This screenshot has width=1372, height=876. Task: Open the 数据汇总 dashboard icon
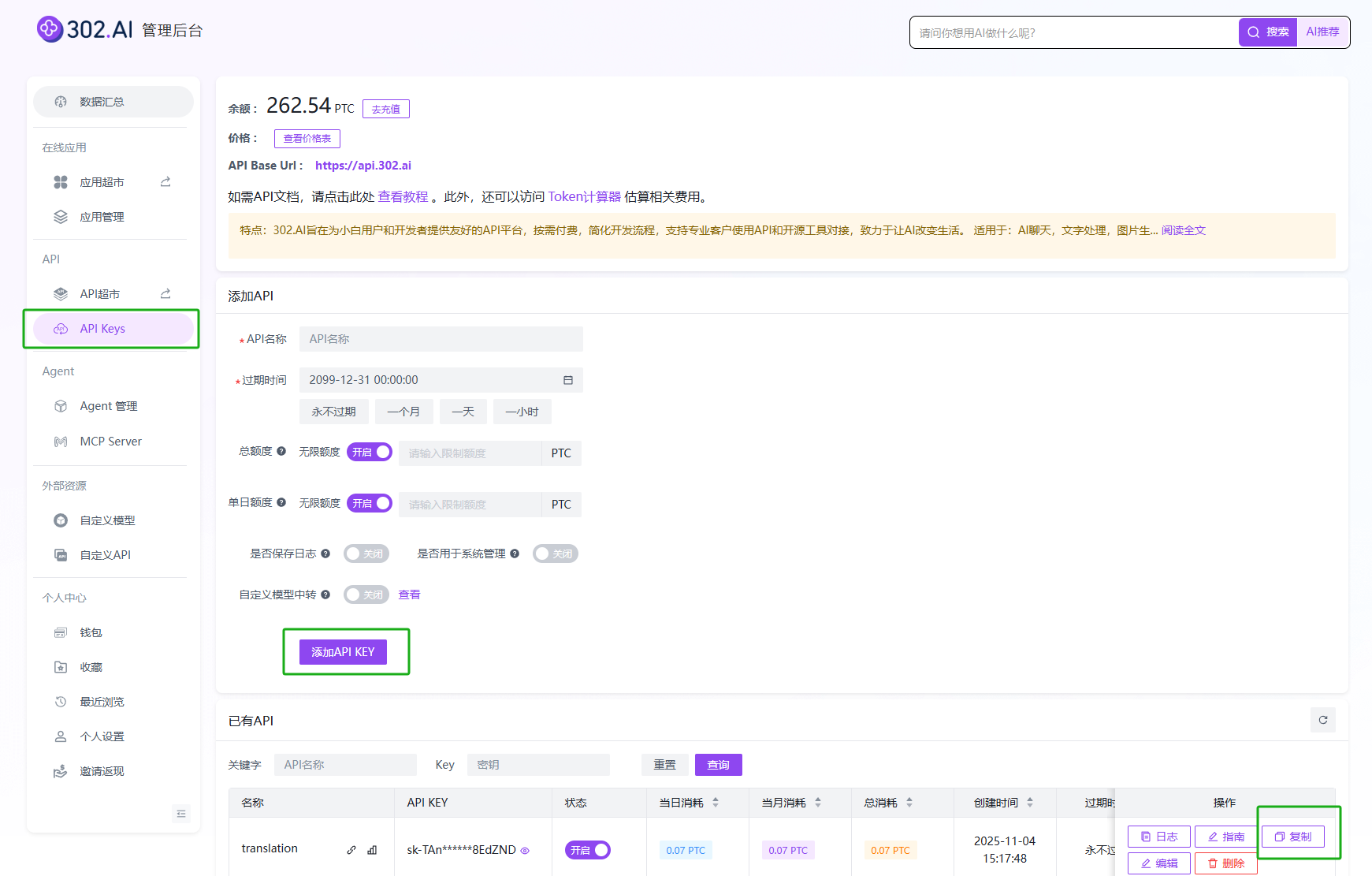tap(61, 101)
